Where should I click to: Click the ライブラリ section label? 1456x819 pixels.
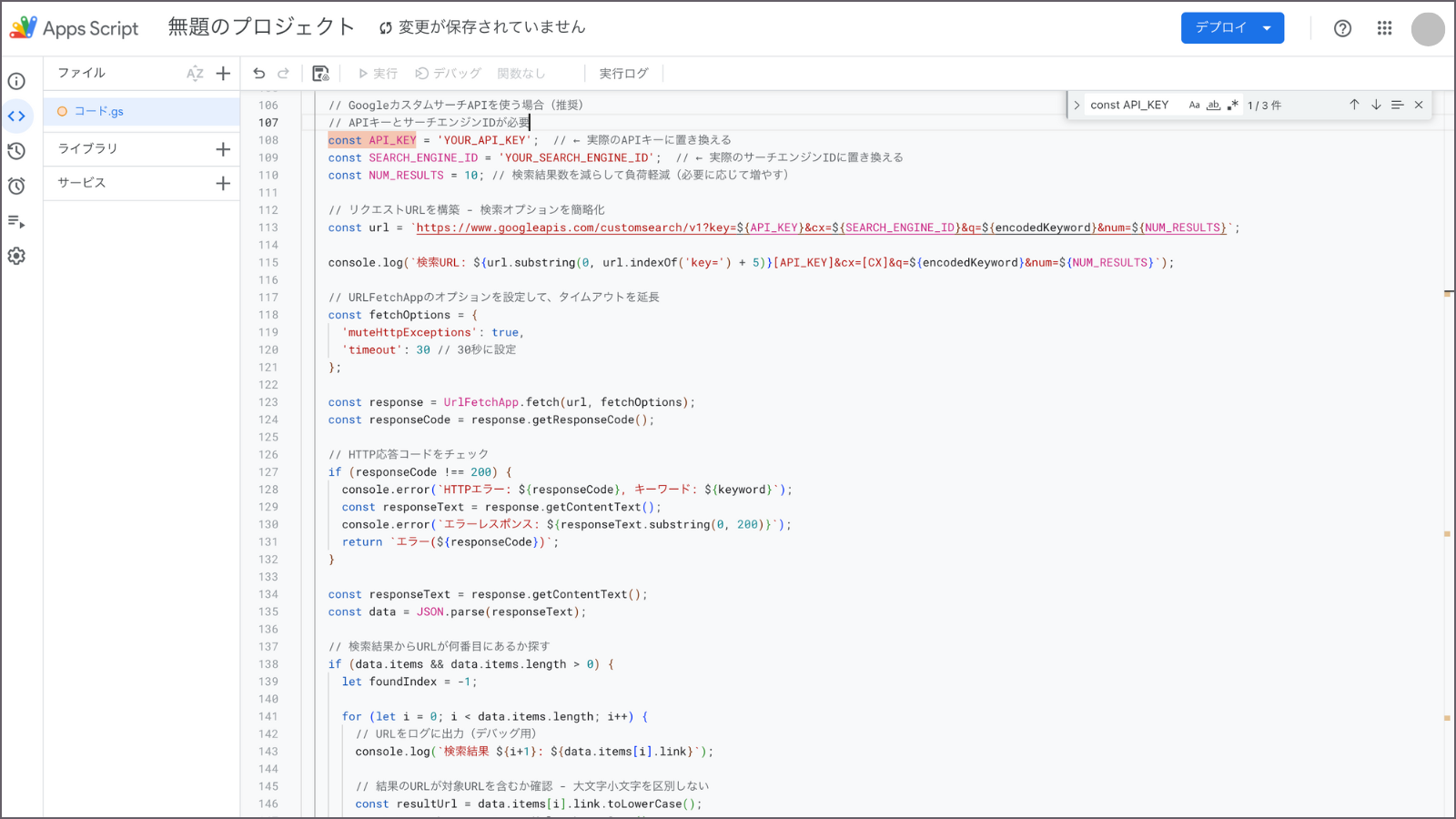(87, 148)
